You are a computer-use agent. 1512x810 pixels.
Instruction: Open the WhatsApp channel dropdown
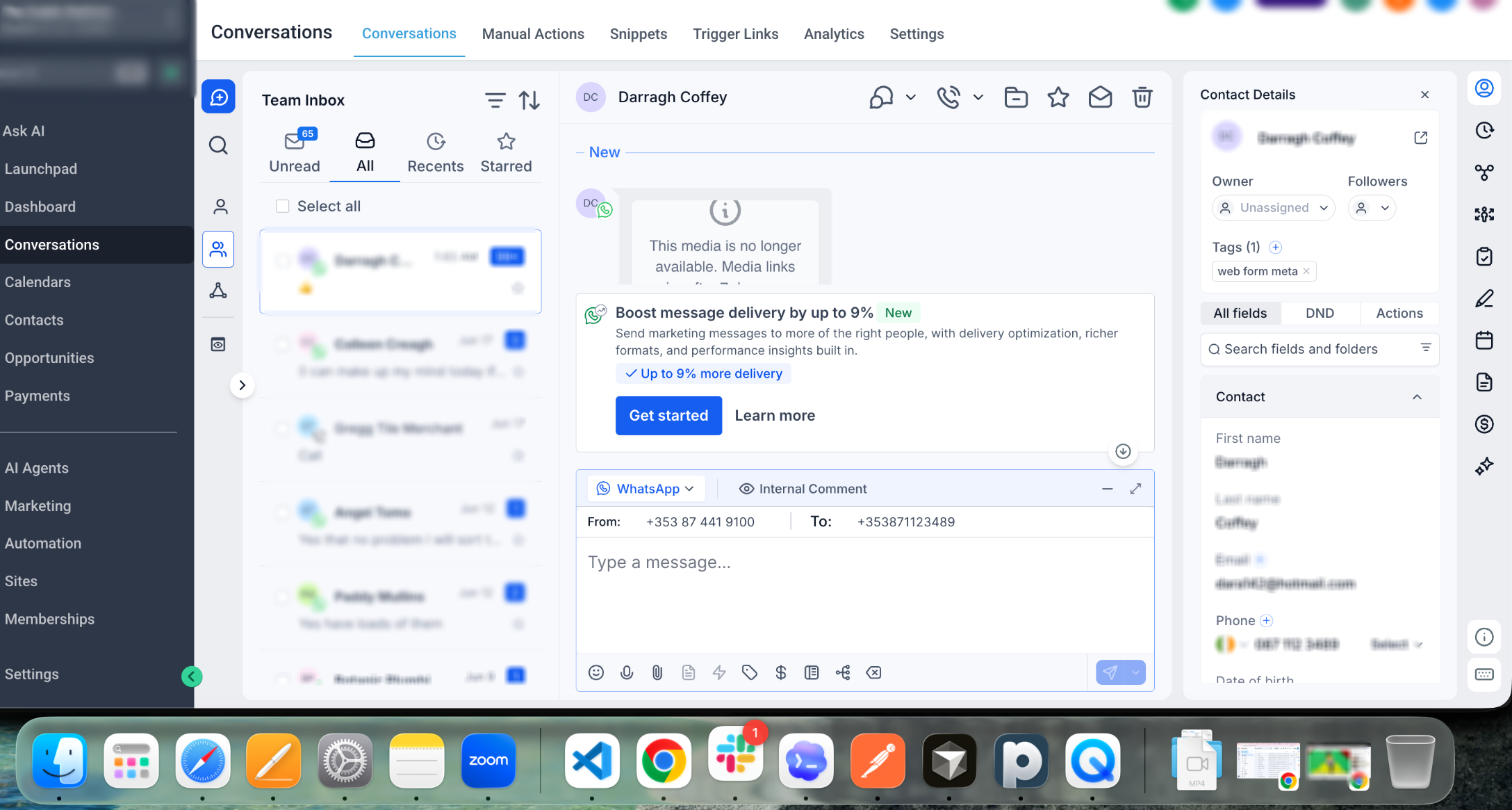[646, 489]
